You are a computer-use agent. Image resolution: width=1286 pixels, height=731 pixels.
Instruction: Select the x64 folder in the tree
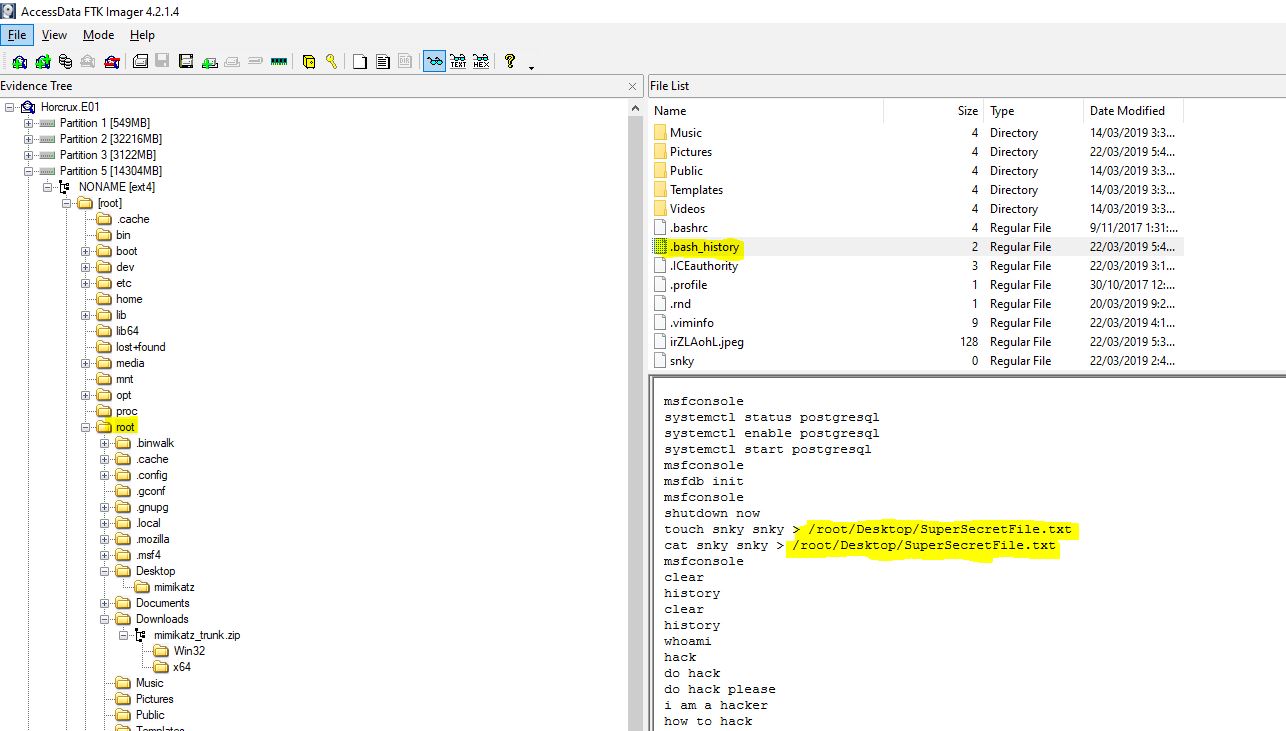[182, 667]
